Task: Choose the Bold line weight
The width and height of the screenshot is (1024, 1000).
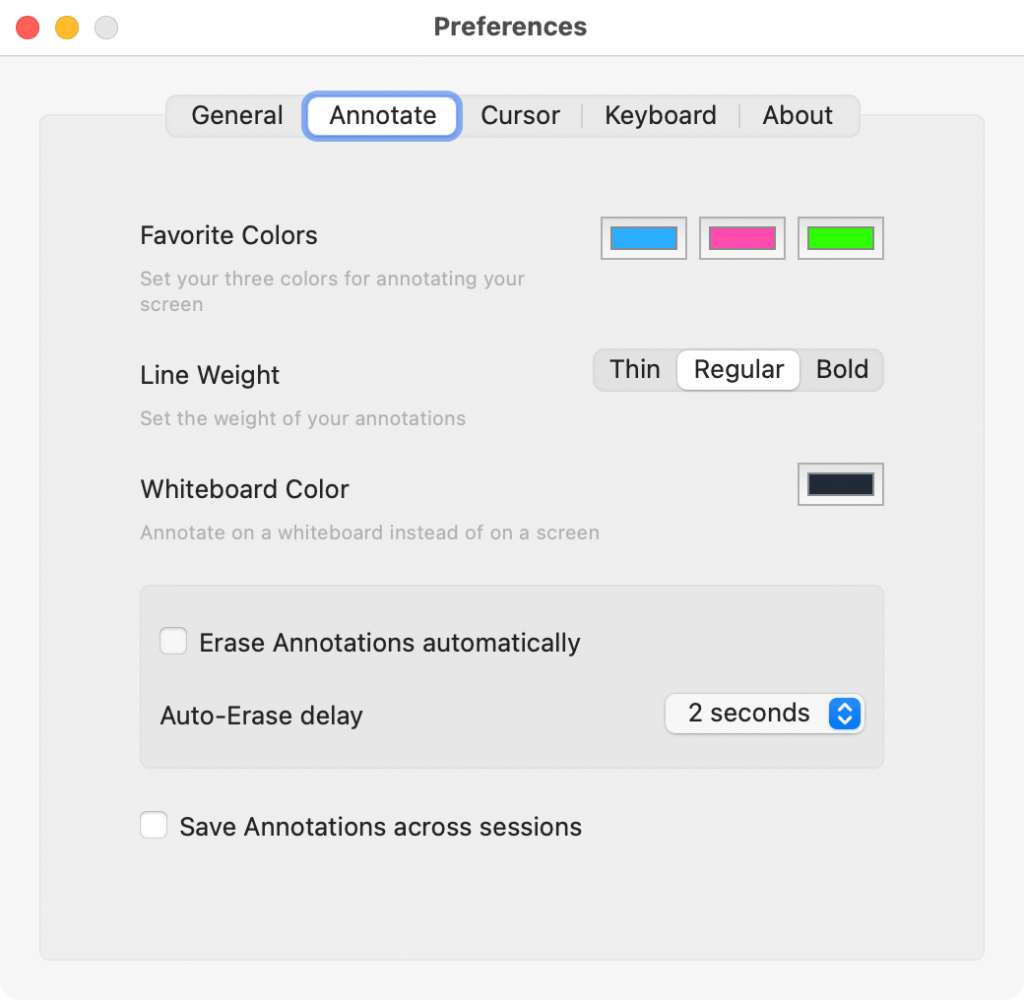Action: [x=842, y=369]
